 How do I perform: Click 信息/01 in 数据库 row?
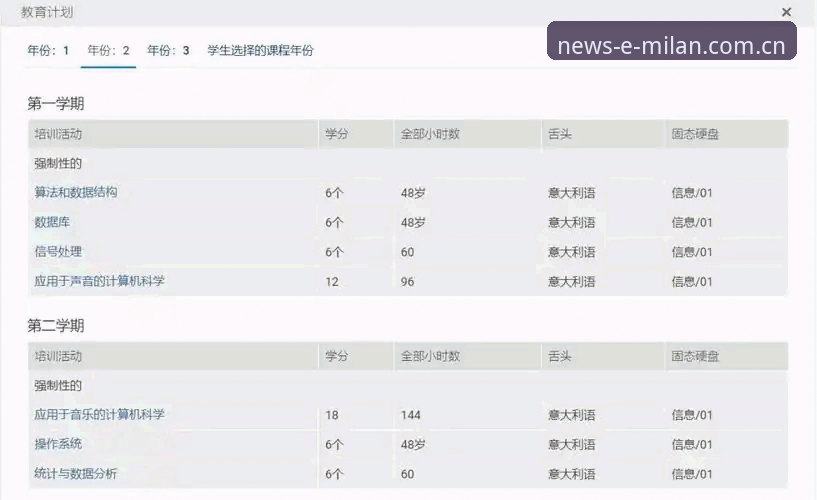coord(692,222)
